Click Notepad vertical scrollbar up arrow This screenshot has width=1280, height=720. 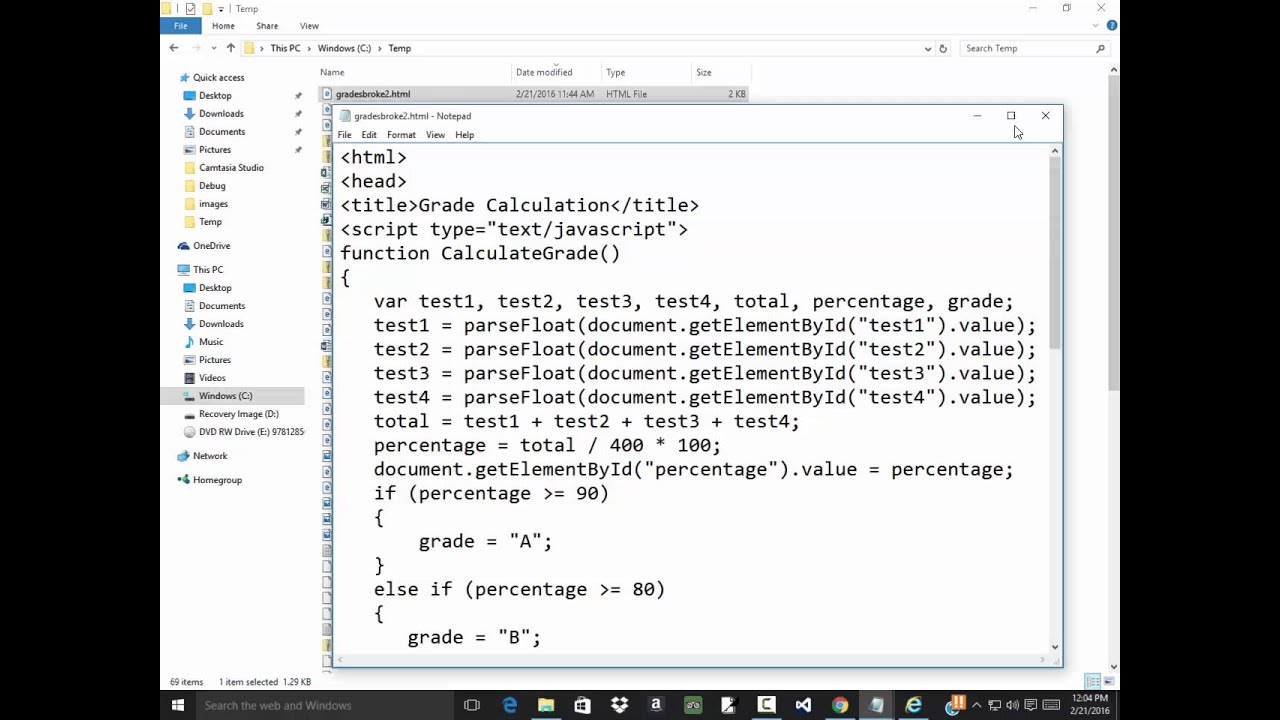1055,151
